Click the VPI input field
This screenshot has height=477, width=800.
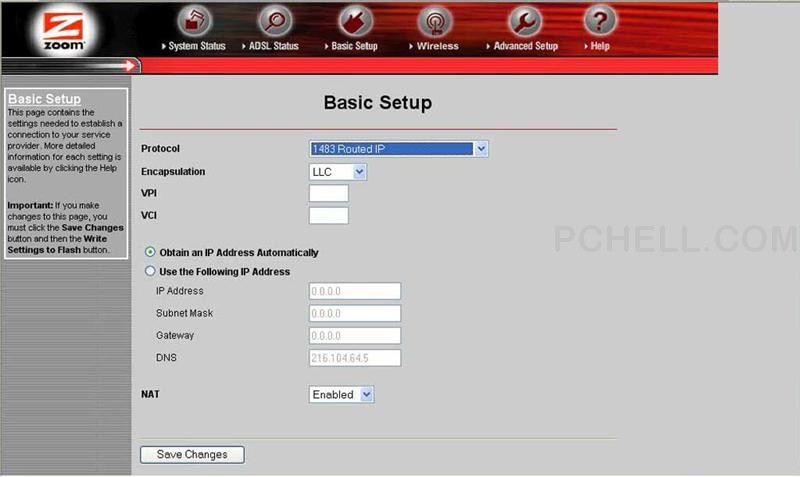coord(329,194)
